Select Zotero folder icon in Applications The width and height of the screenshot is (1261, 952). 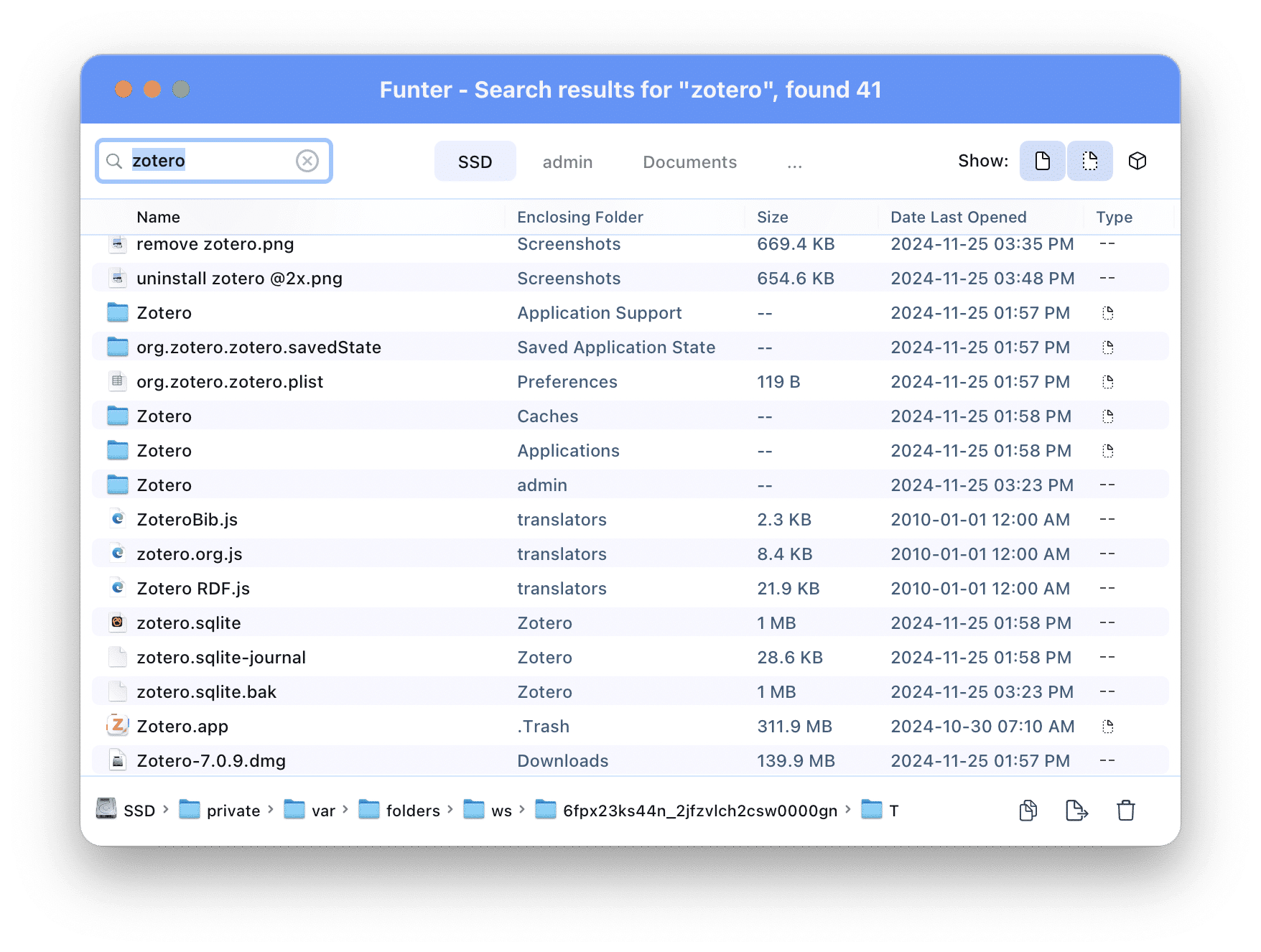(118, 450)
